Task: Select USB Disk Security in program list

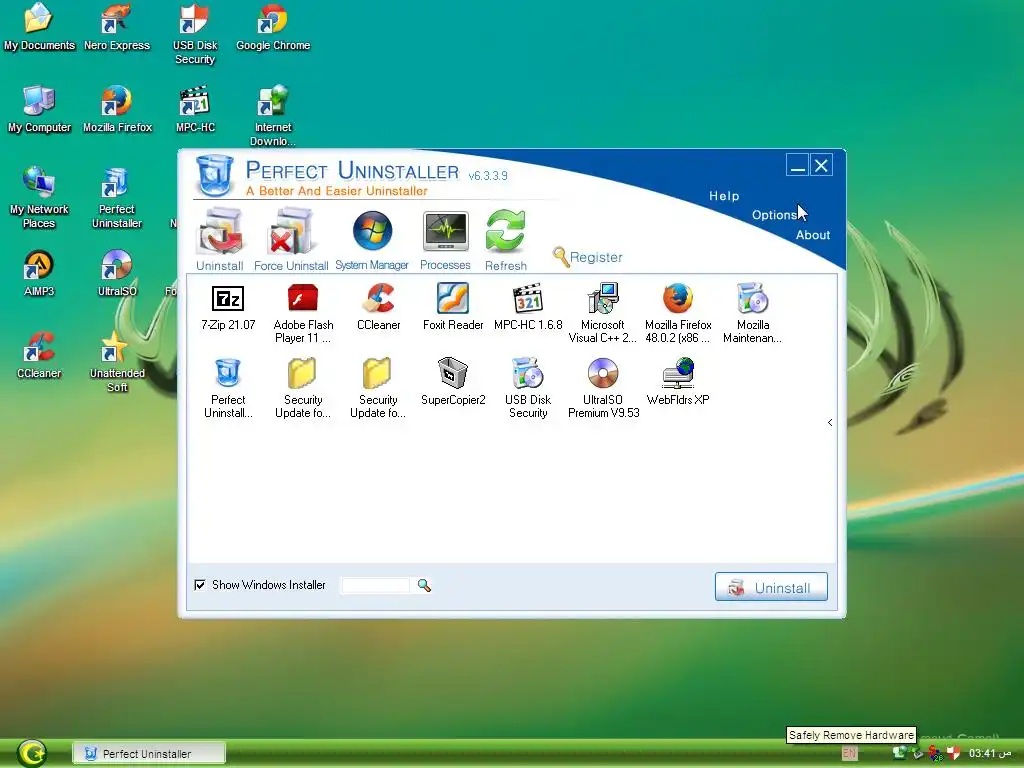Action: 528,388
